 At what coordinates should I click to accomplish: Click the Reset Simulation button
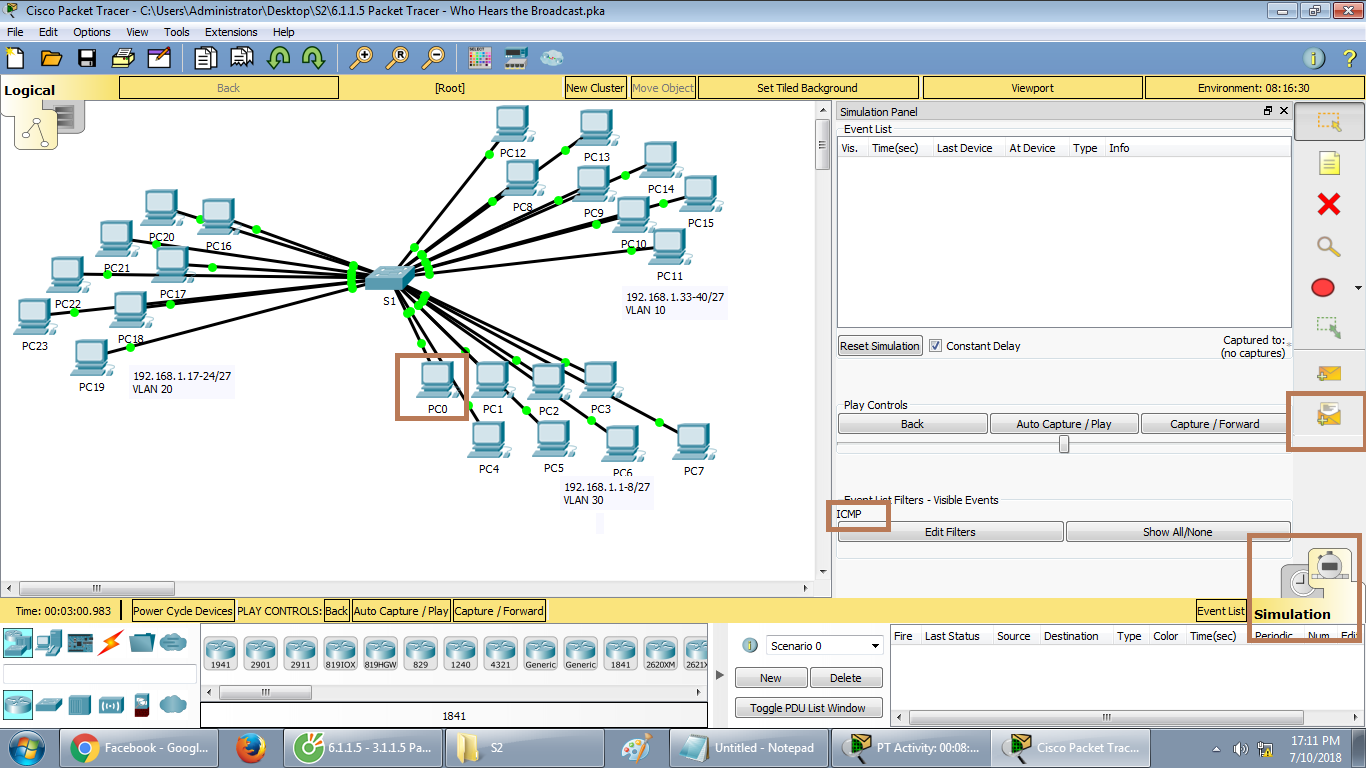pos(879,346)
